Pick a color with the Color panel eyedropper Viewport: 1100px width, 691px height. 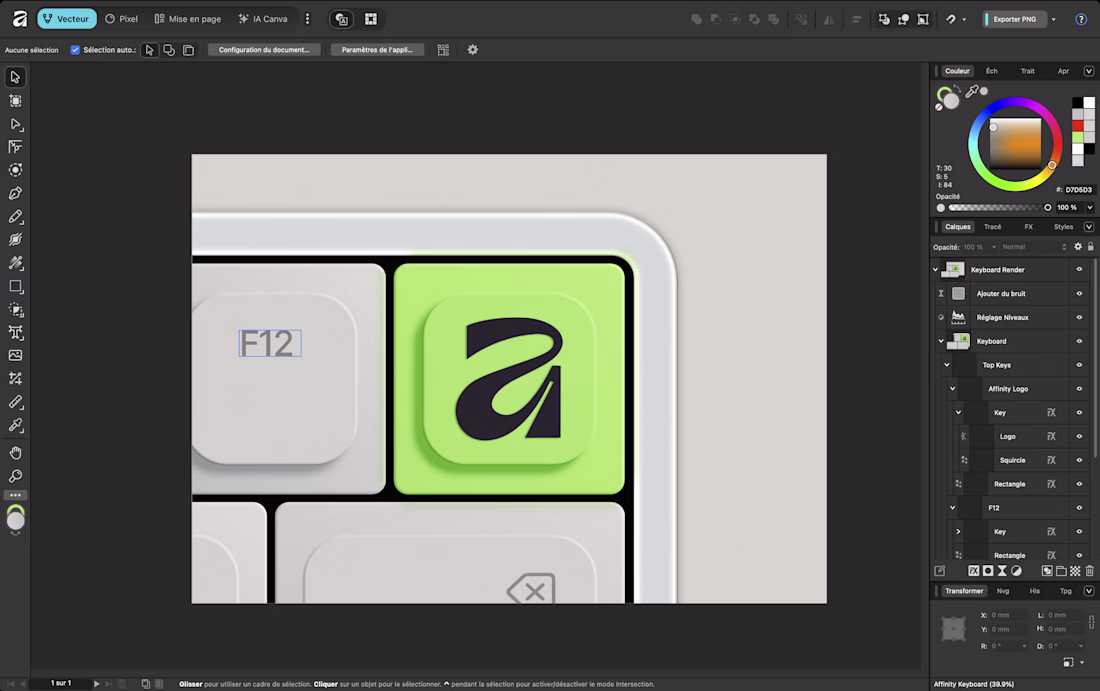coord(972,91)
